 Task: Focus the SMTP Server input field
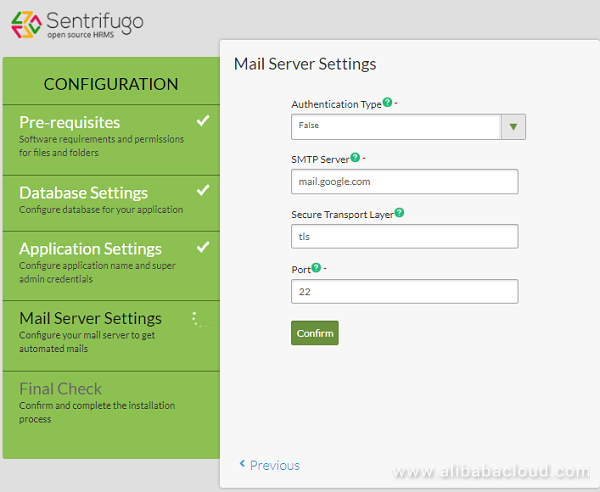(404, 181)
